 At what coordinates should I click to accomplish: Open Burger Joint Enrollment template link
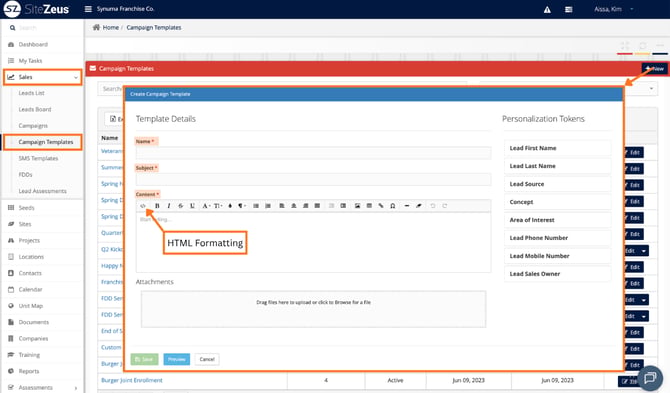132,380
